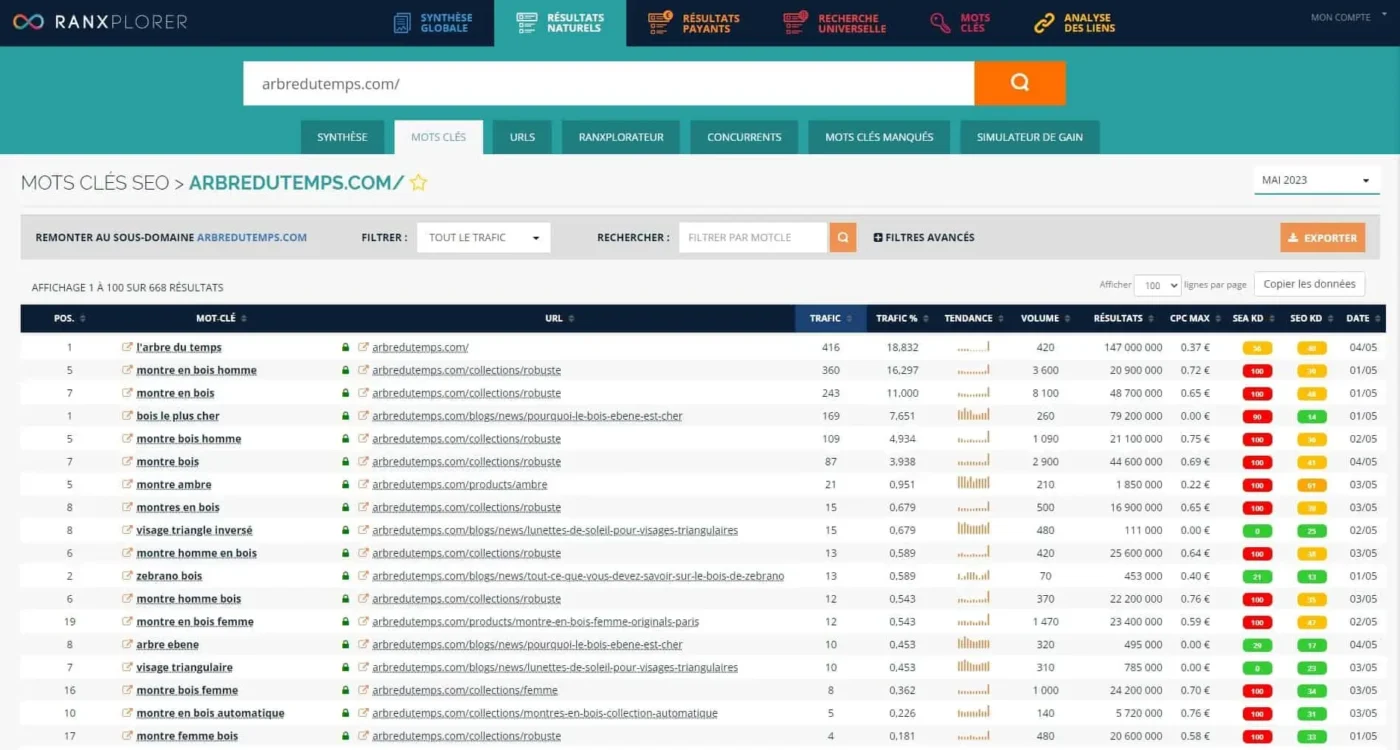Sort table by CPC MAX column
The image size is (1400, 750).
[x=1195, y=318]
